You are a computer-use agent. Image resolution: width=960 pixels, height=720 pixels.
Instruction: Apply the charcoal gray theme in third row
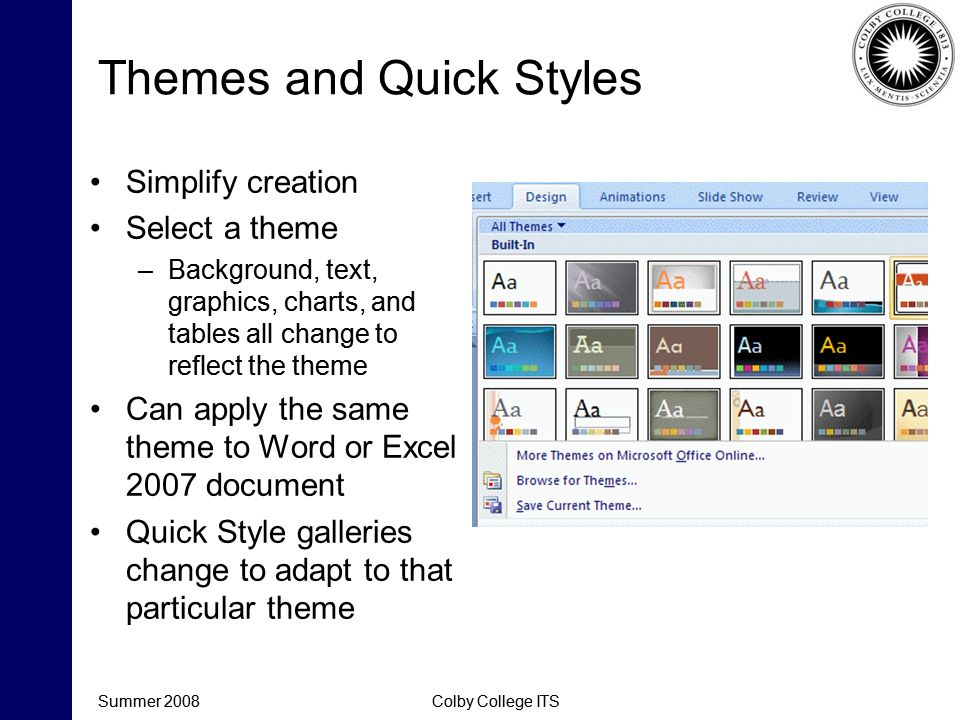click(848, 414)
